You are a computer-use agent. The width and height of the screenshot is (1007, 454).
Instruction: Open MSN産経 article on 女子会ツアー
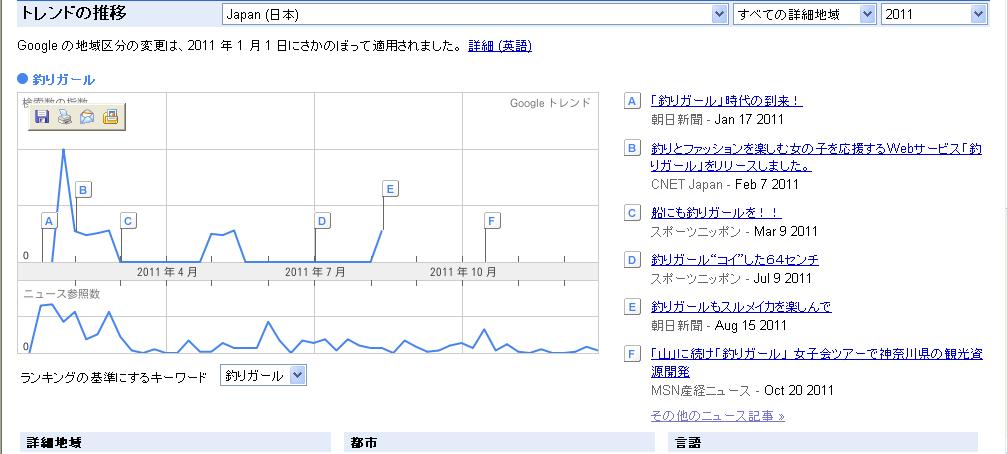coord(816,363)
